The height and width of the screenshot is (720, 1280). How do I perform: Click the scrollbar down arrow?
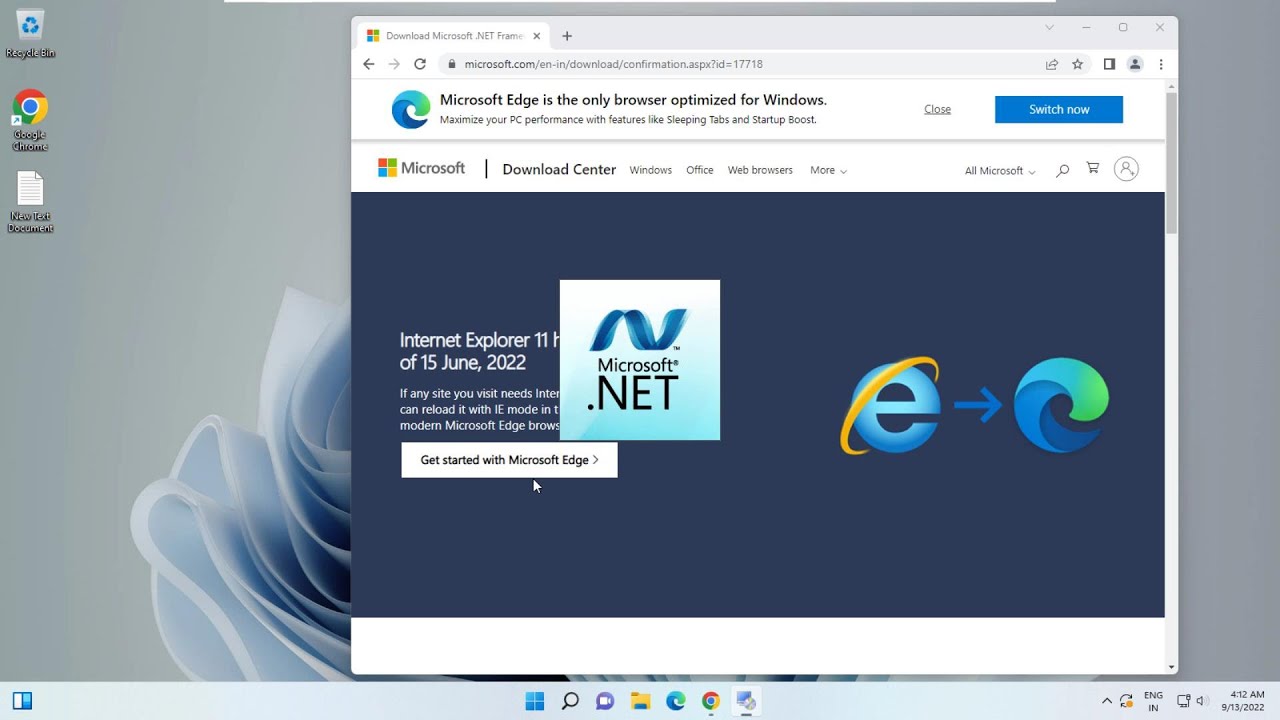tap(1172, 667)
